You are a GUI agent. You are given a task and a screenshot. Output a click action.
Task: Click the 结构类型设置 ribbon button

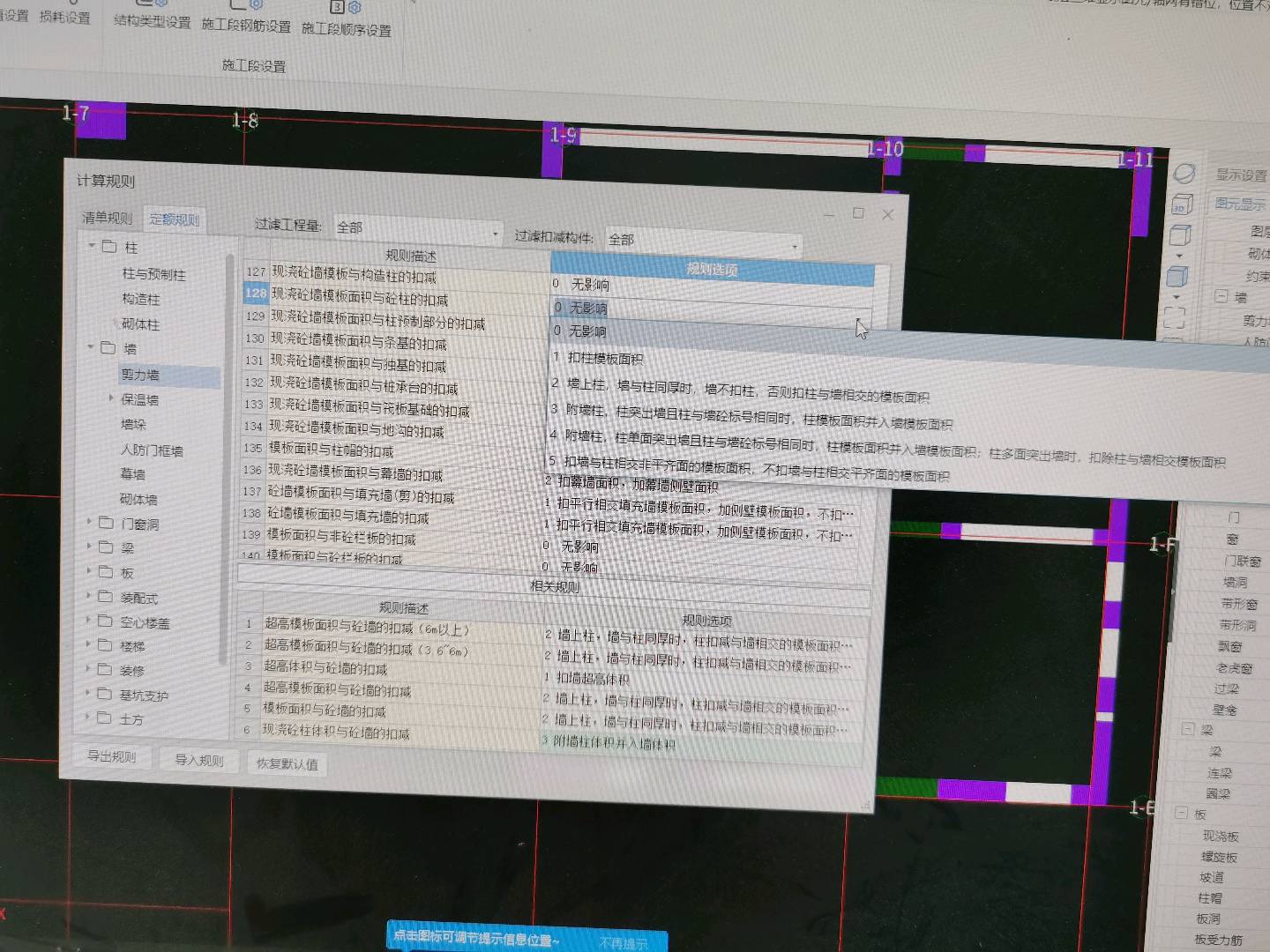click(152, 16)
